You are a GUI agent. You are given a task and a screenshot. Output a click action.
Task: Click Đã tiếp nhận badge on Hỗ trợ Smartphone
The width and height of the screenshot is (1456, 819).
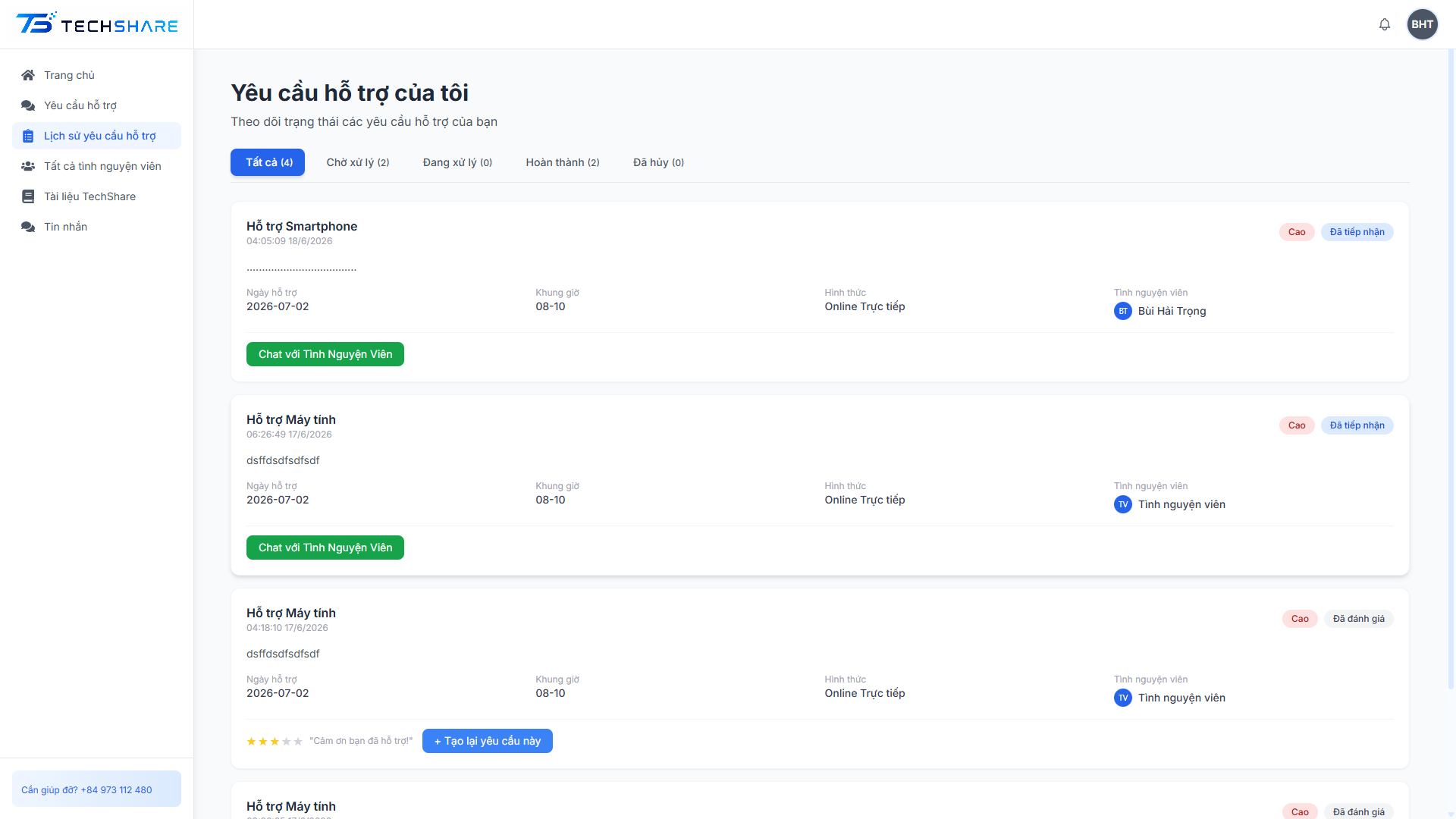[1357, 232]
